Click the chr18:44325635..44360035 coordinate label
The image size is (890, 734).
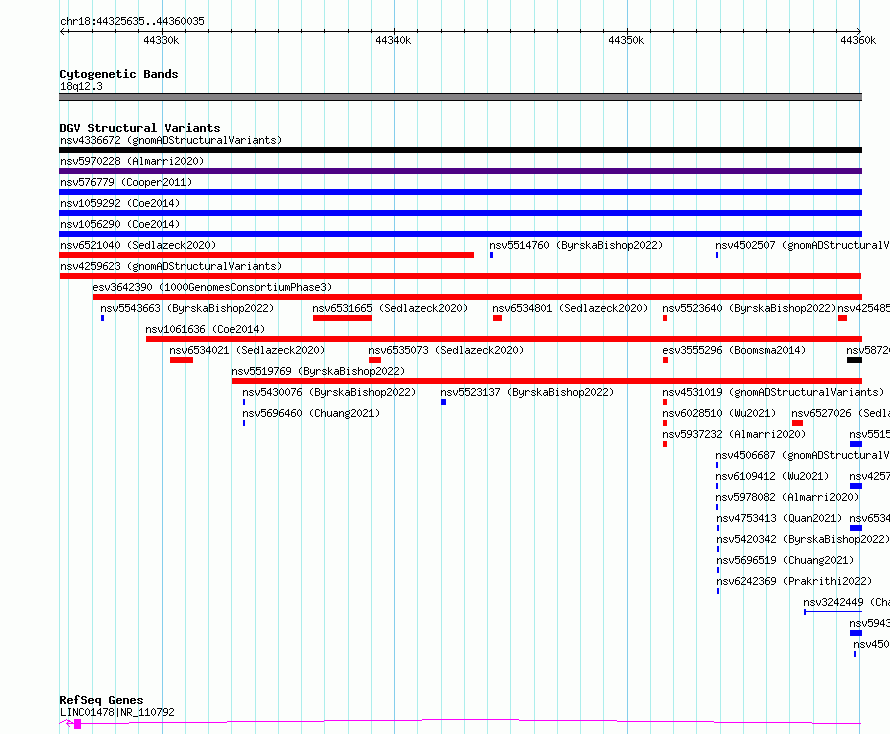coord(132,22)
